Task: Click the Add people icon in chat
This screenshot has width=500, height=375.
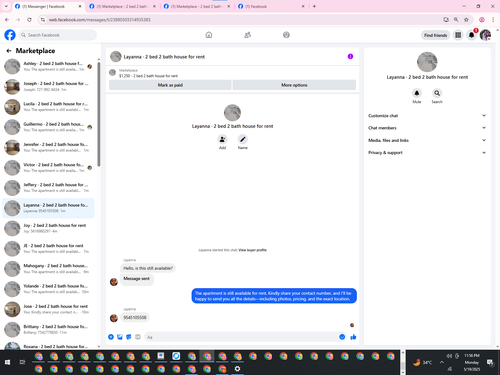Action: pos(222,139)
